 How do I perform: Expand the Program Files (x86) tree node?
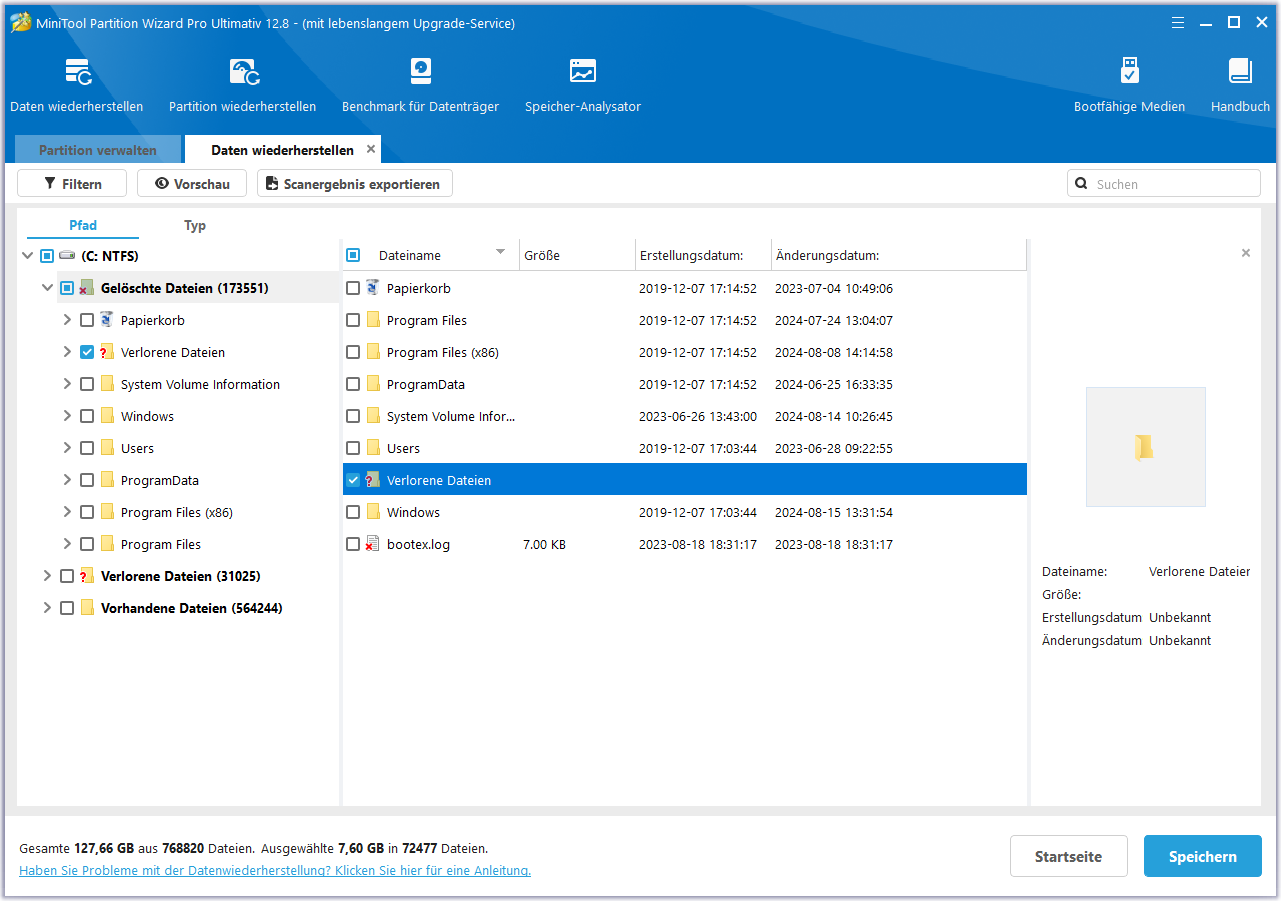coord(67,512)
